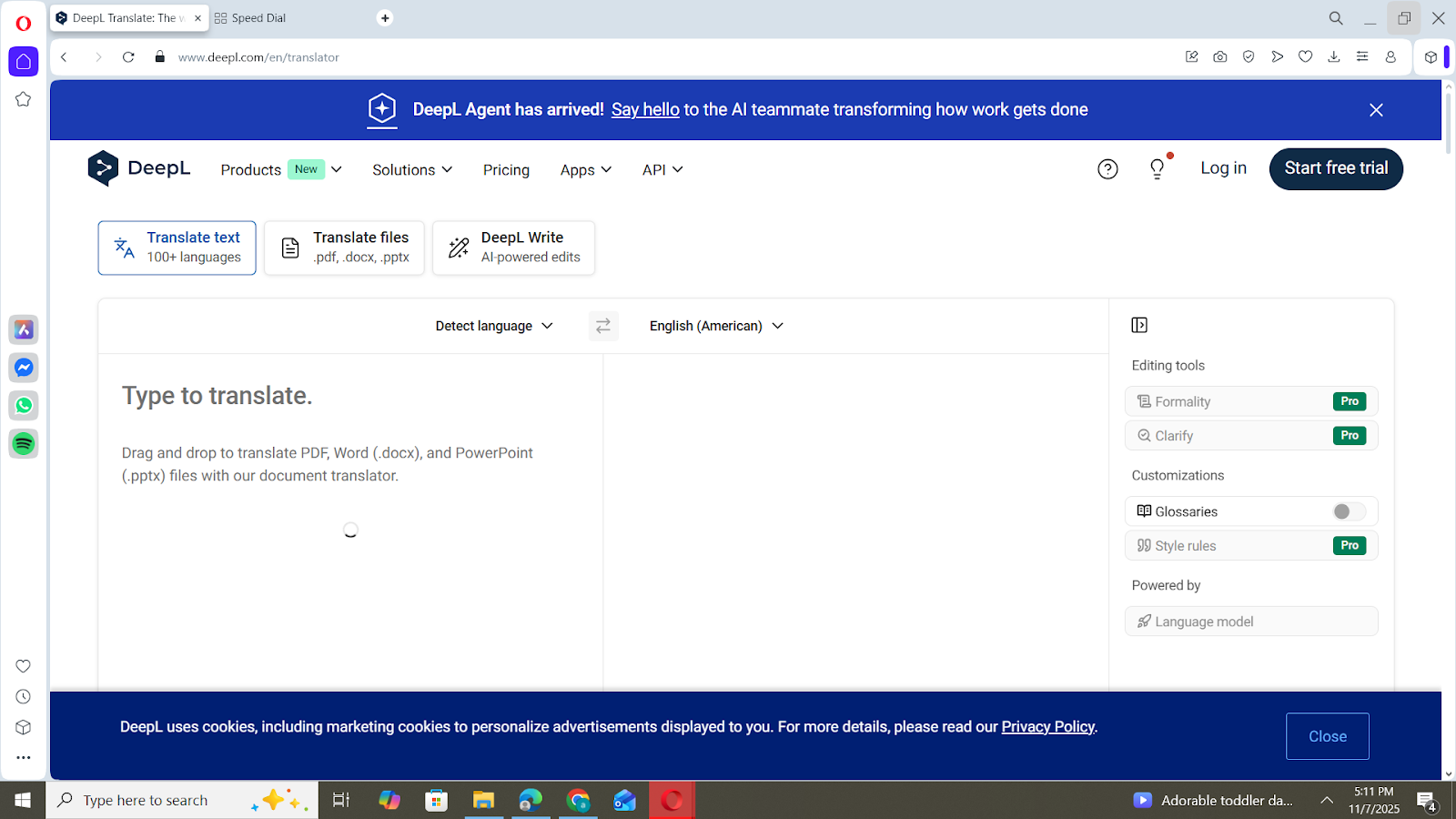Viewport: 1456px width, 819px height.
Task: Open the English (American) target language dropdown
Action: pyautogui.click(x=715, y=326)
